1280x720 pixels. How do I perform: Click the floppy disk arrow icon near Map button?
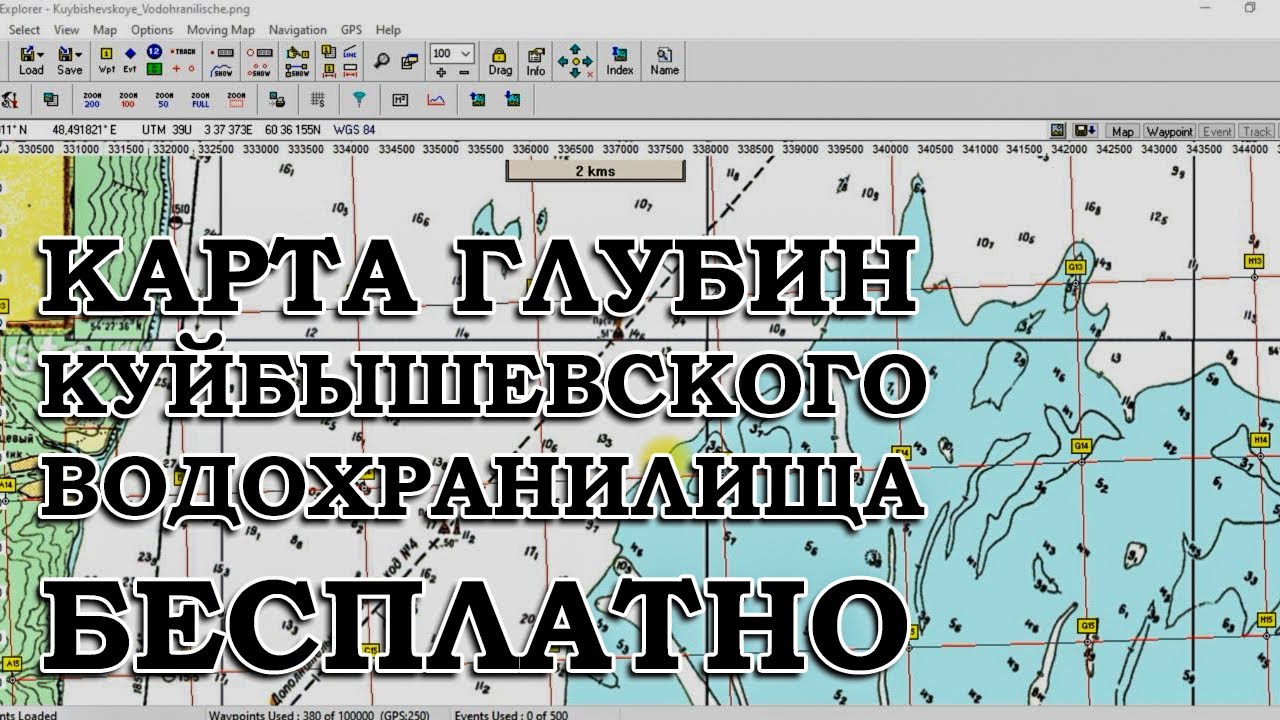(1085, 131)
